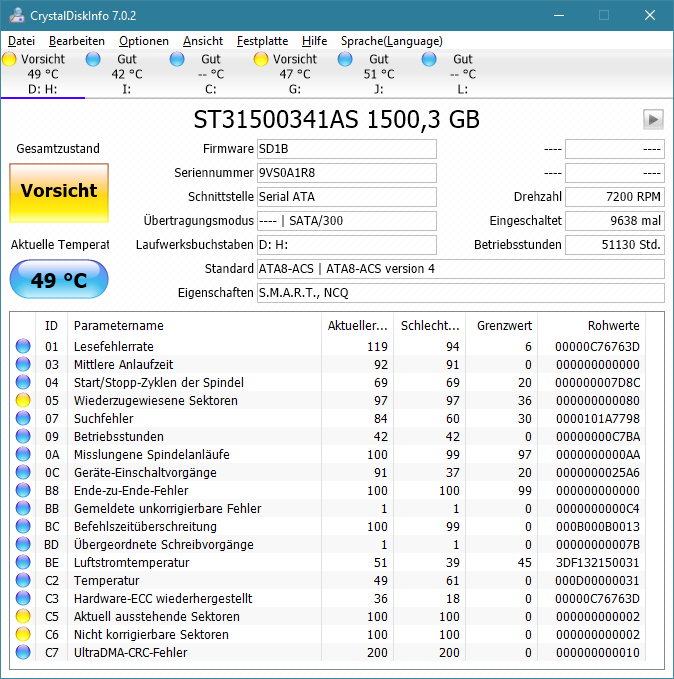Image resolution: width=674 pixels, height=679 pixels.
Task: Click status orb for Gemeldete unkorrigierbare Fehler
Action: point(23,508)
